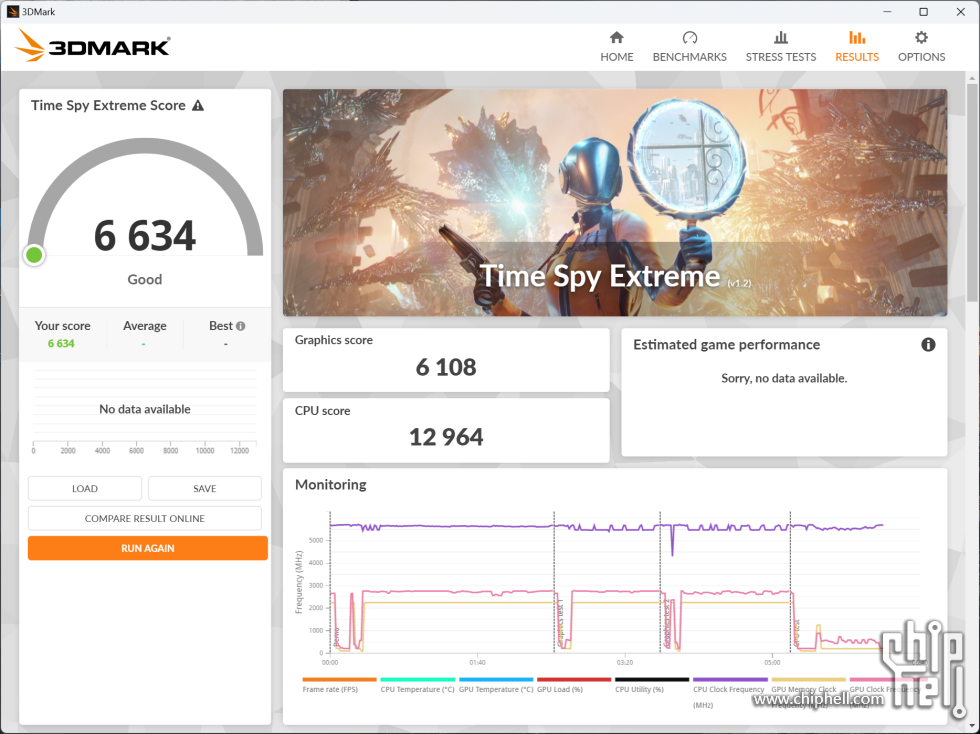The height and width of the screenshot is (734, 980).
Task: Click the v1.2 version text on banner
Action: coord(739,283)
